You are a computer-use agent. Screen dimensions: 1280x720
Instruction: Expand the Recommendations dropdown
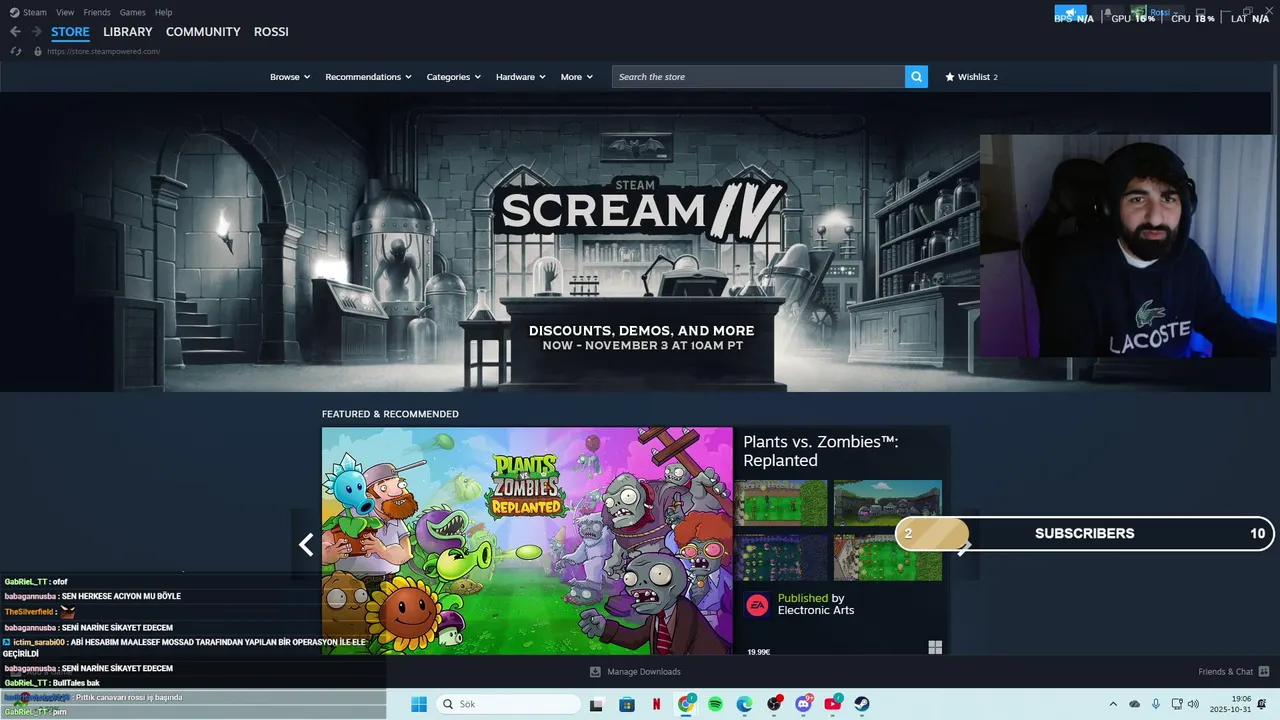pyautogui.click(x=368, y=77)
